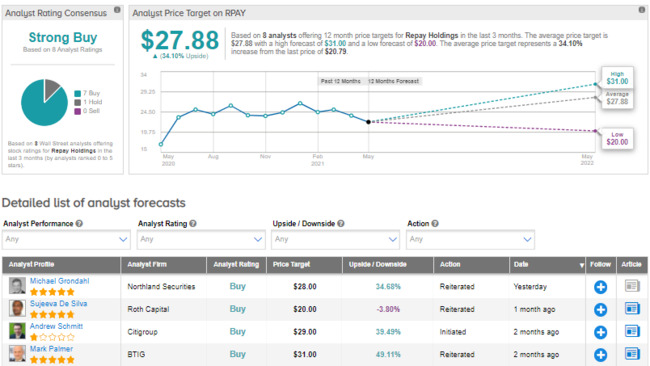Sort by Analyst Rating column header
The width and height of the screenshot is (650, 366).
click(x=236, y=264)
